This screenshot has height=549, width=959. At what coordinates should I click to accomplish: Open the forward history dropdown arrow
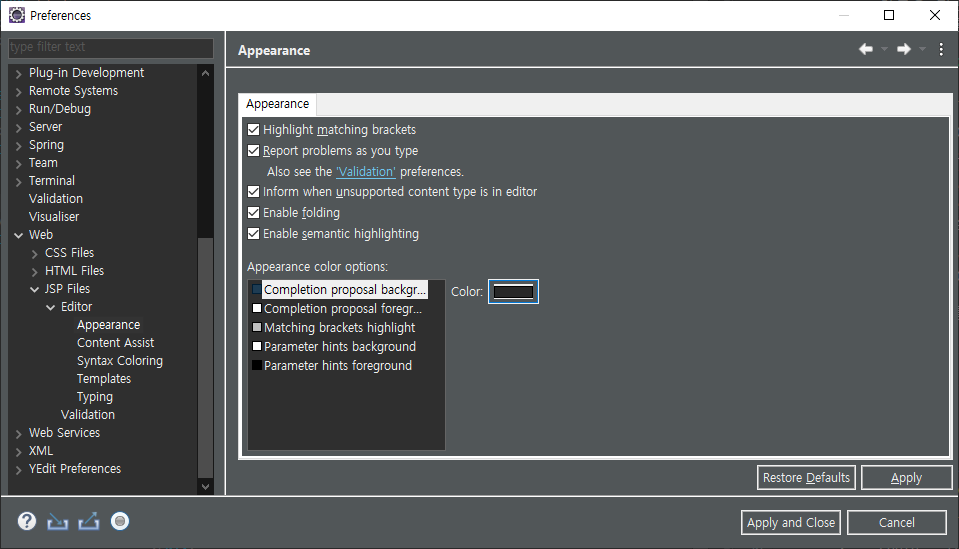(x=922, y=50)
